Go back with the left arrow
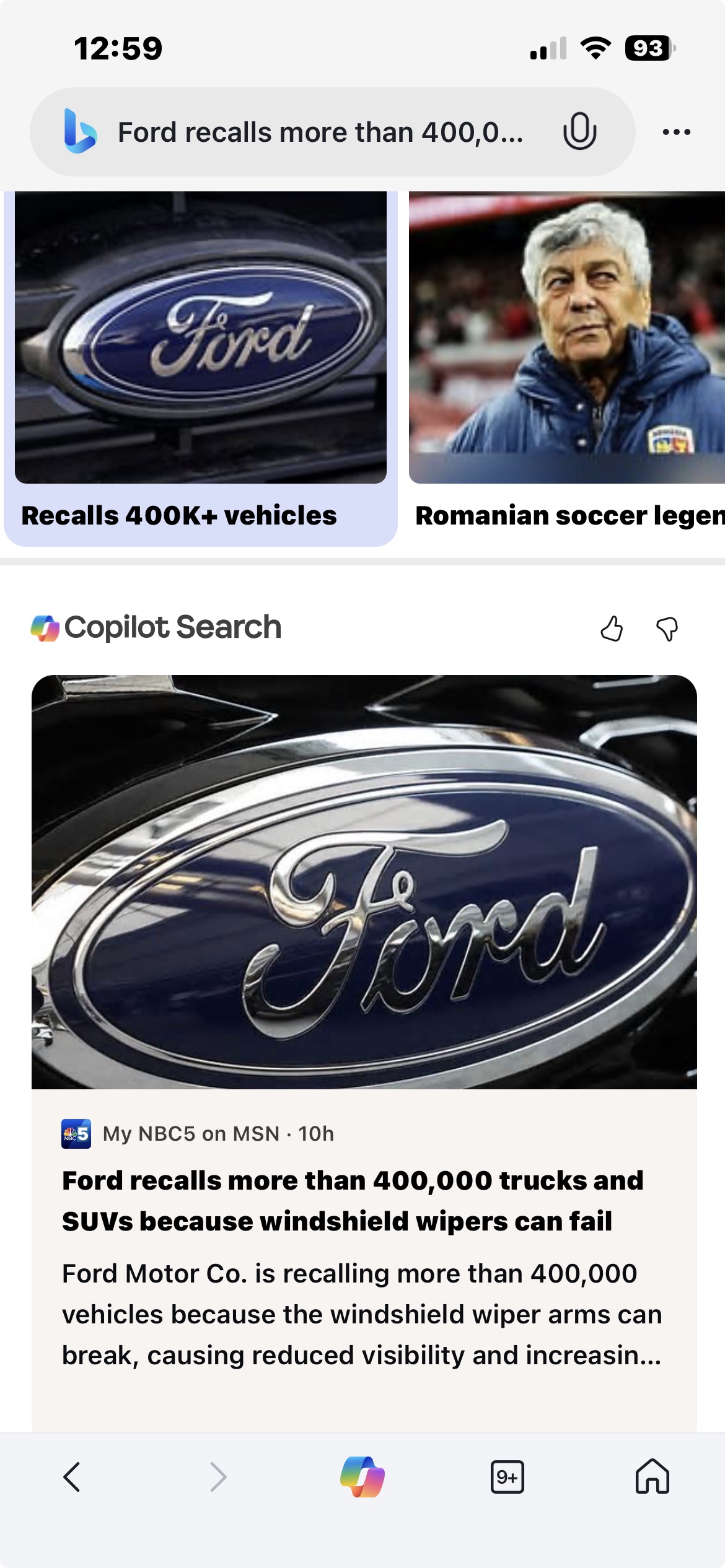 72,1477
